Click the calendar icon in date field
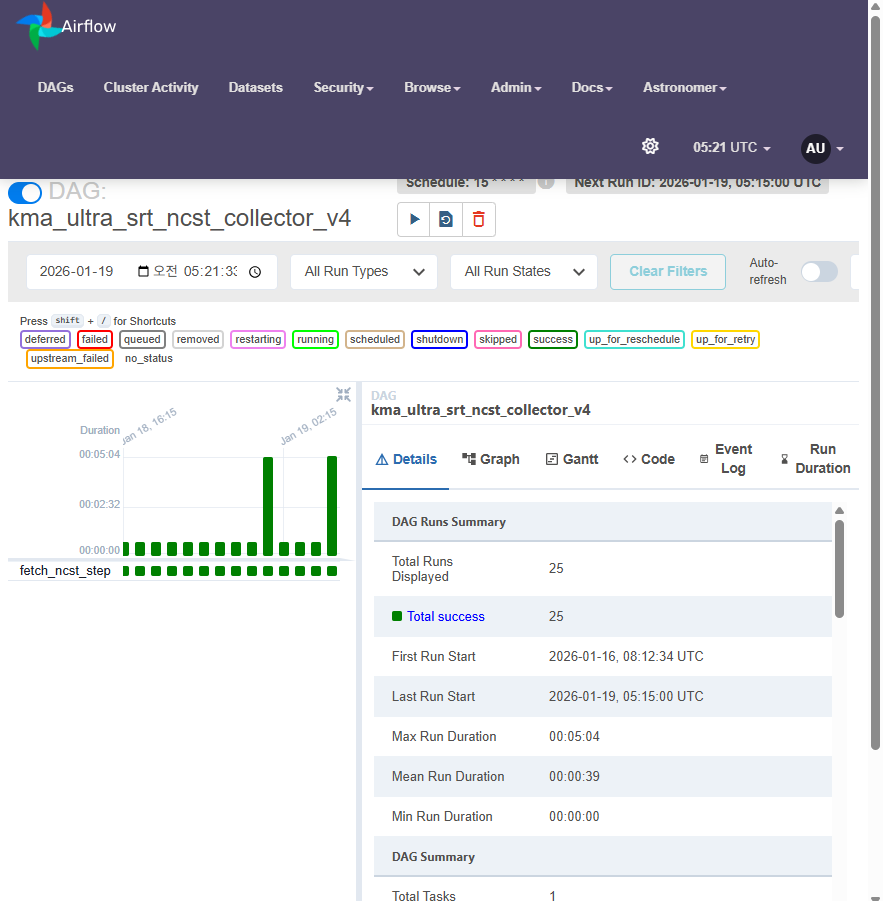 point(143,271)
